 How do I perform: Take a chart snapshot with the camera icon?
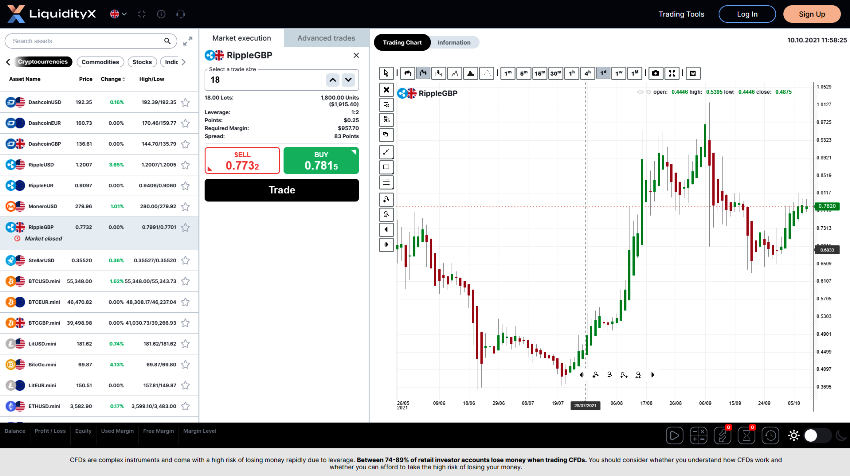655,73
